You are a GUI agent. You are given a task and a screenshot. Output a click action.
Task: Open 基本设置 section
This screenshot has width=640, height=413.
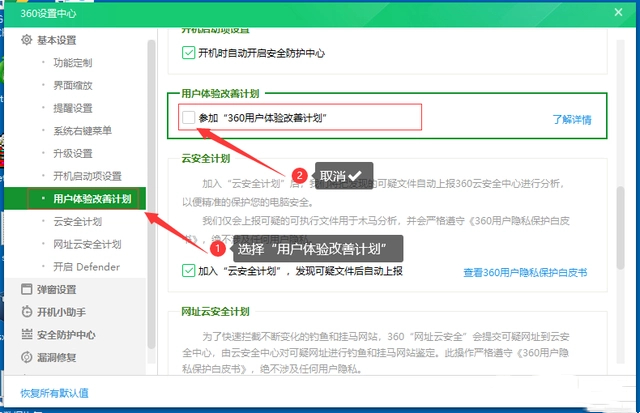56,40
